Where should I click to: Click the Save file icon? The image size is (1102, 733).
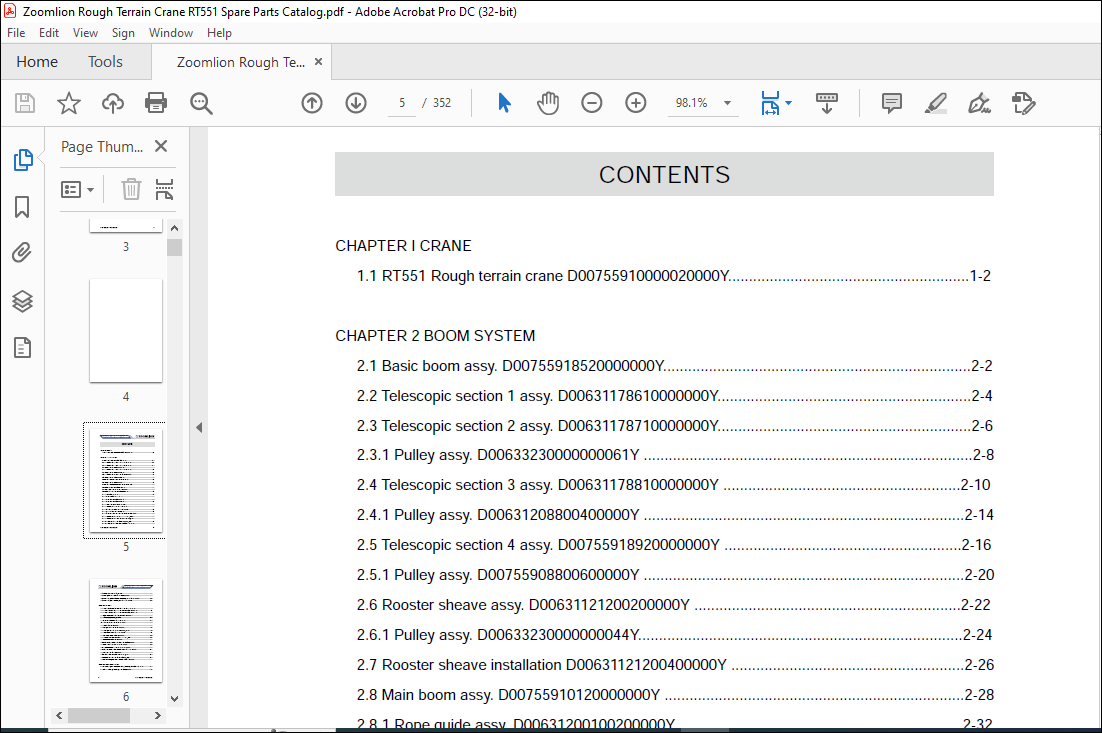point(25,103)
